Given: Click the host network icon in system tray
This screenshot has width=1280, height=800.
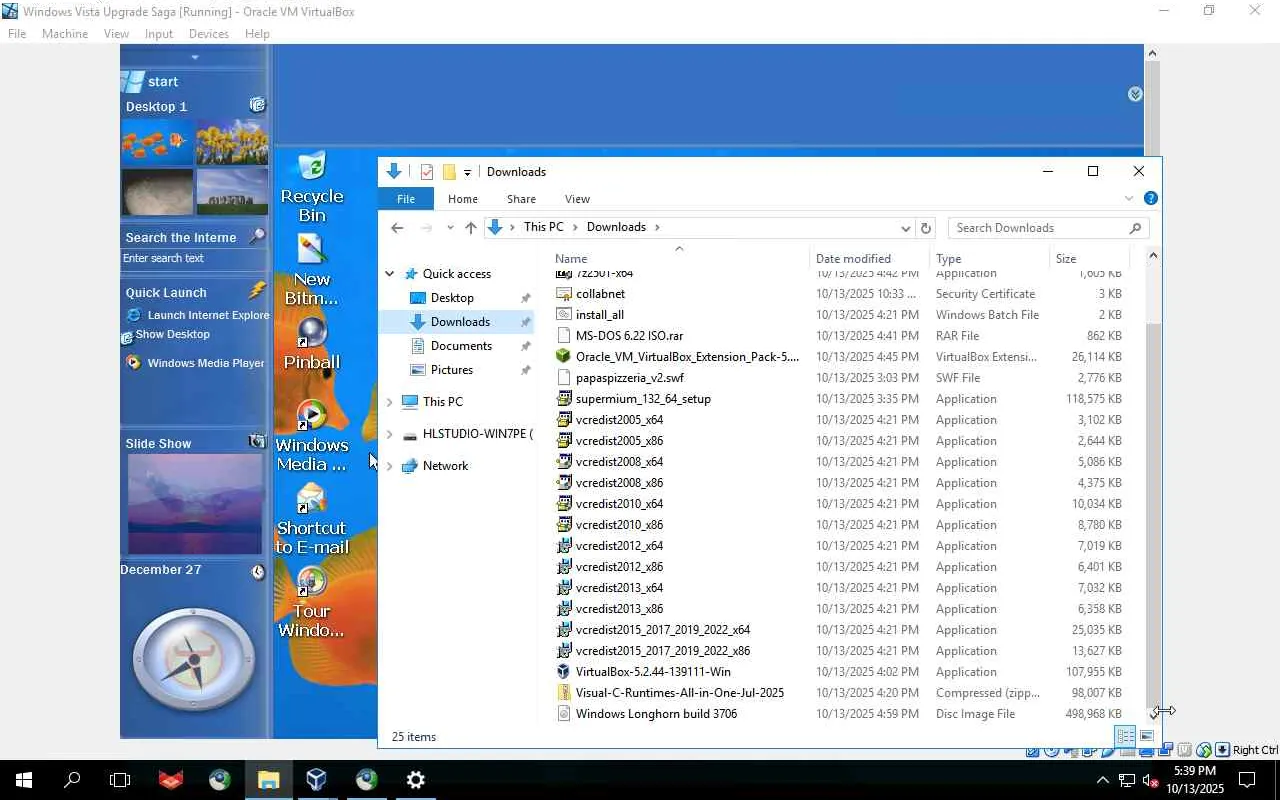Looking at the screenshot, I should [x=1127, y=780].
